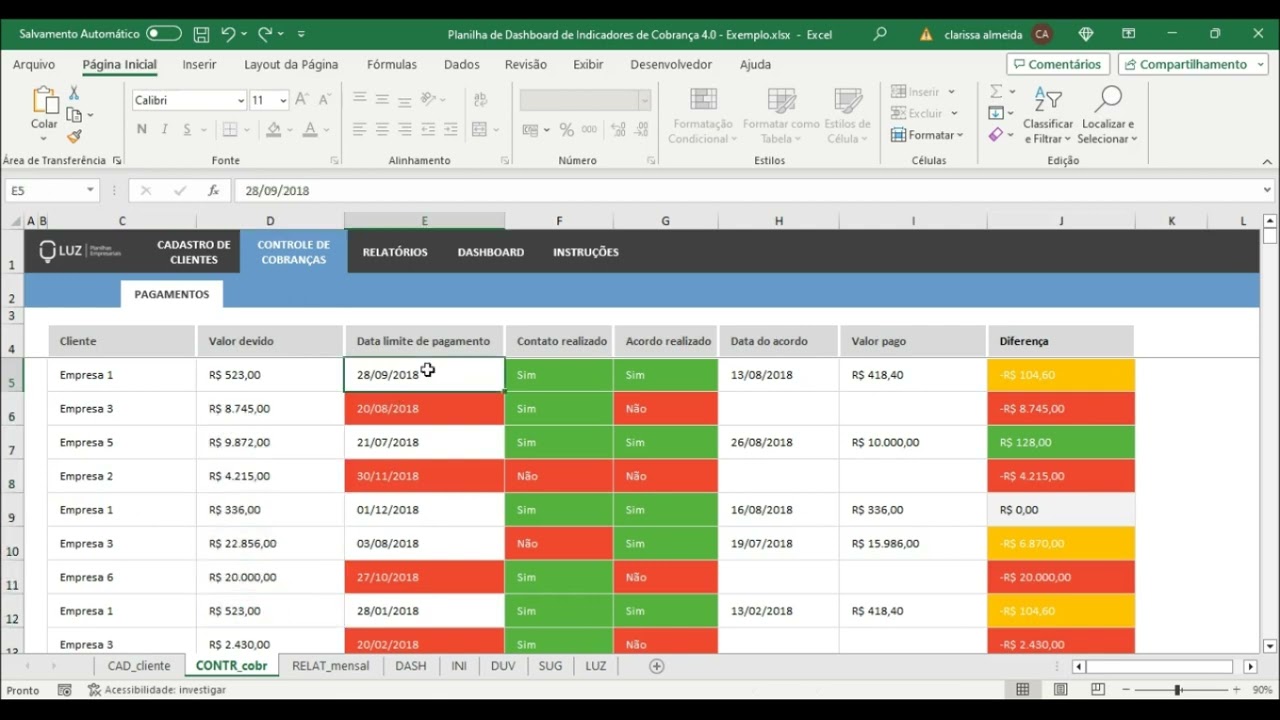The image size is (1280, 720).
Task: Click the Wrap Text icon
Action: [x=481, y=100]
